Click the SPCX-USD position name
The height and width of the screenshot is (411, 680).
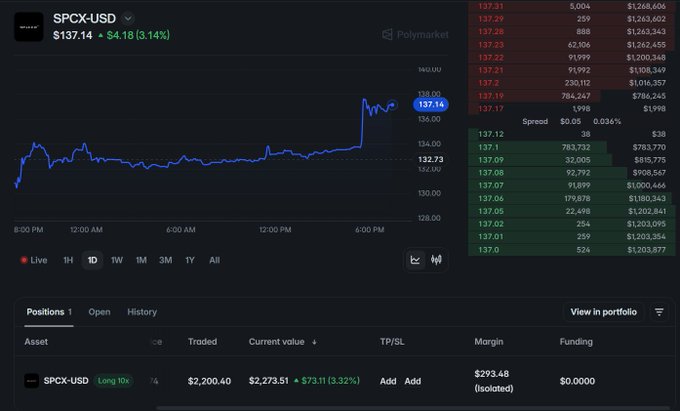pos(66,381)
